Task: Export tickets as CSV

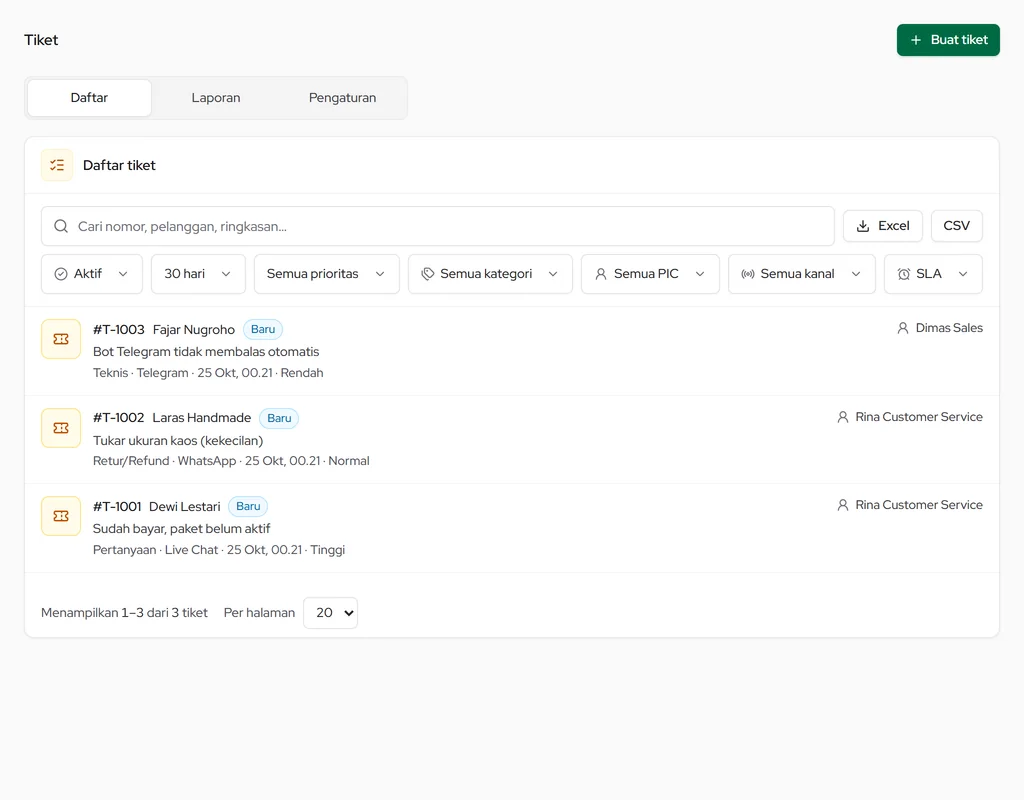Action: [x=957, y=226]
